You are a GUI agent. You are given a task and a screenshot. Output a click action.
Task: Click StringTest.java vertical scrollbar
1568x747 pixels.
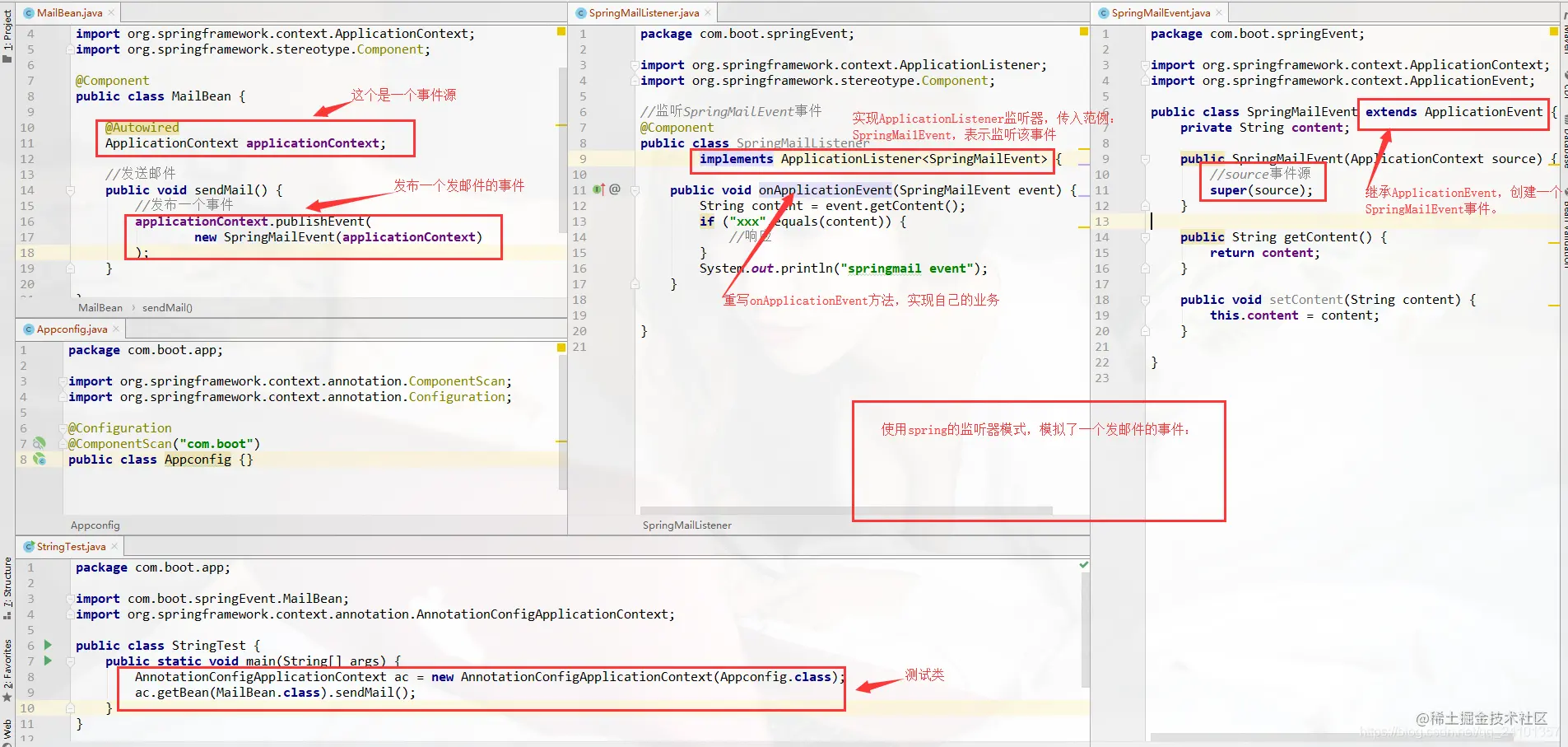[1085, 630]
